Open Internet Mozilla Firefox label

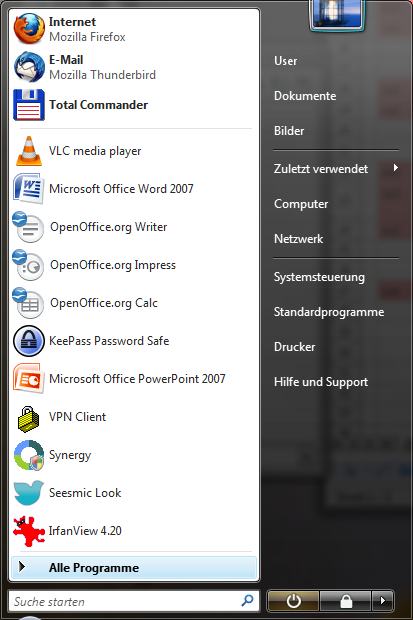[x=87, y=29]
